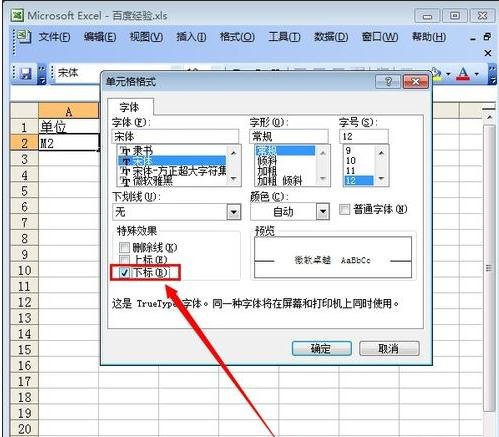The width and height of the screenshot is (499, 437).
Task: Click the Excel workbook icon left of File menu
Action: (x=24, y=36)
